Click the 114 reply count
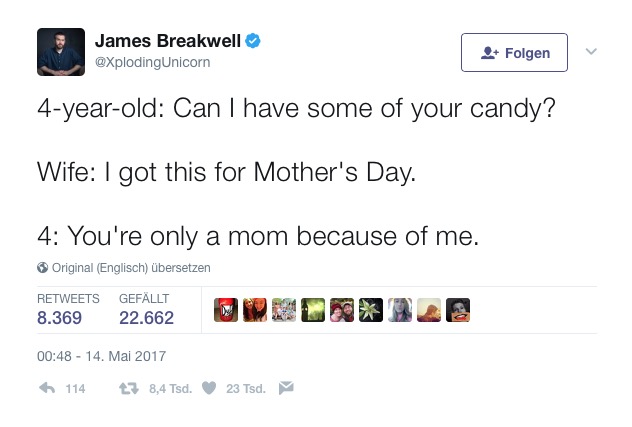Viewport: 632px width, 427px height. coord(75,389)
